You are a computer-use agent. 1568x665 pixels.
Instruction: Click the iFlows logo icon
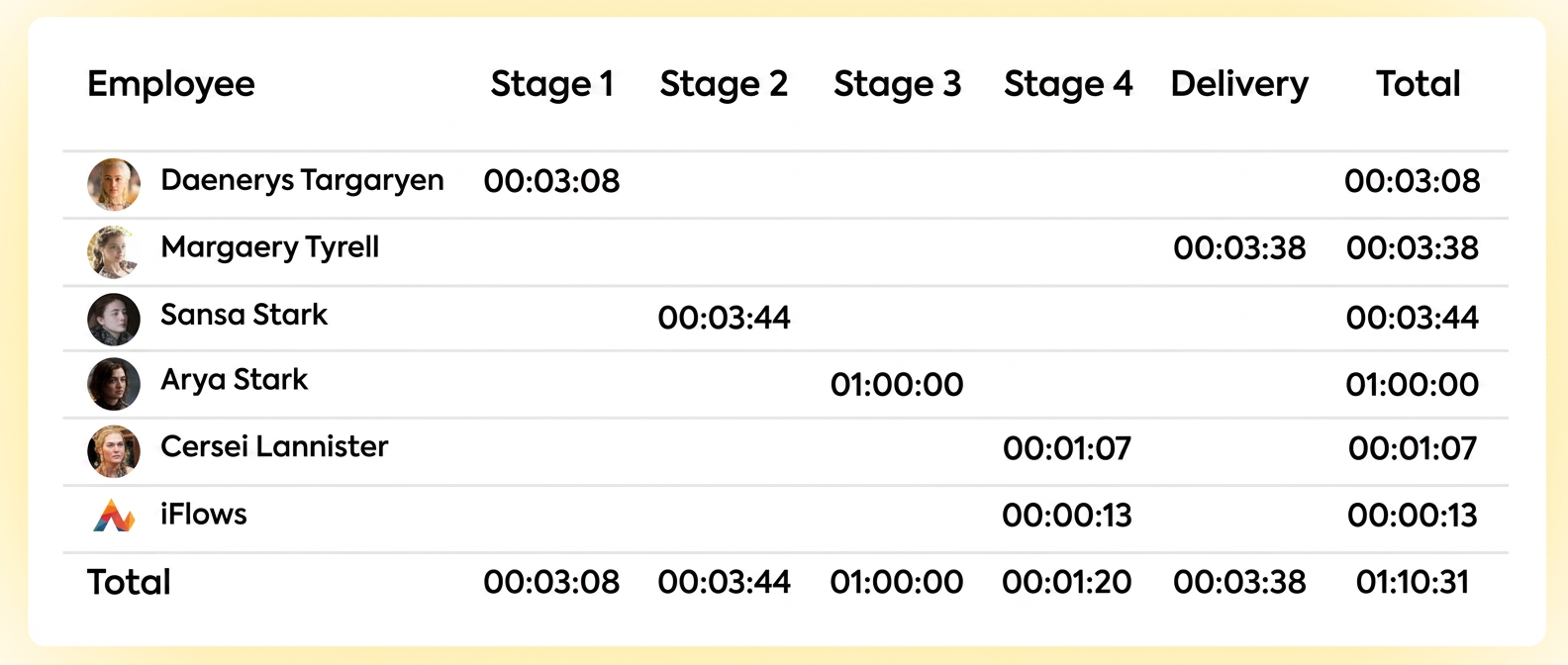tap(114, 516)
